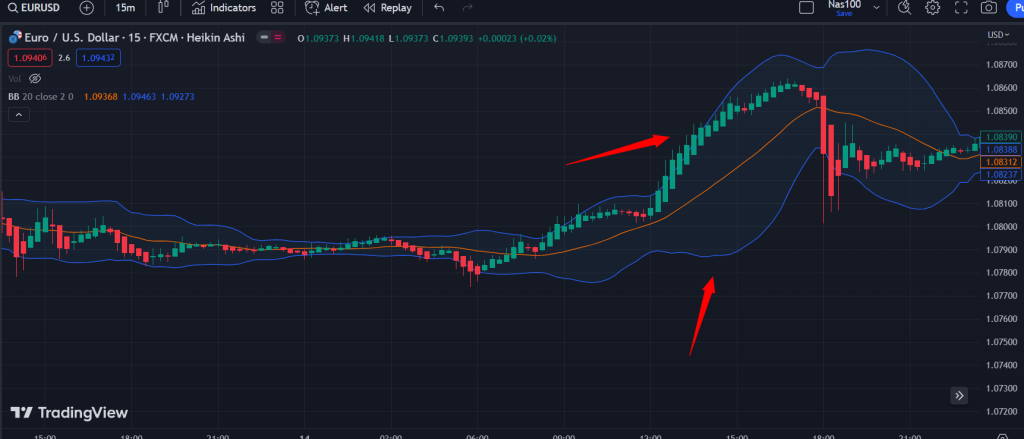
Task: Collapse the indicator legend chevron
Action: tap(17, 115)
